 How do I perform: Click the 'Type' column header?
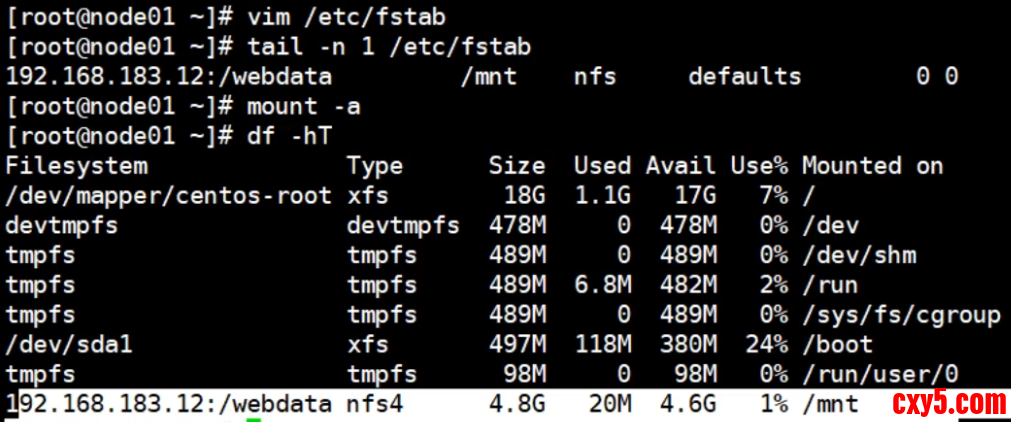pyautogui.click(x=375, y=165)
